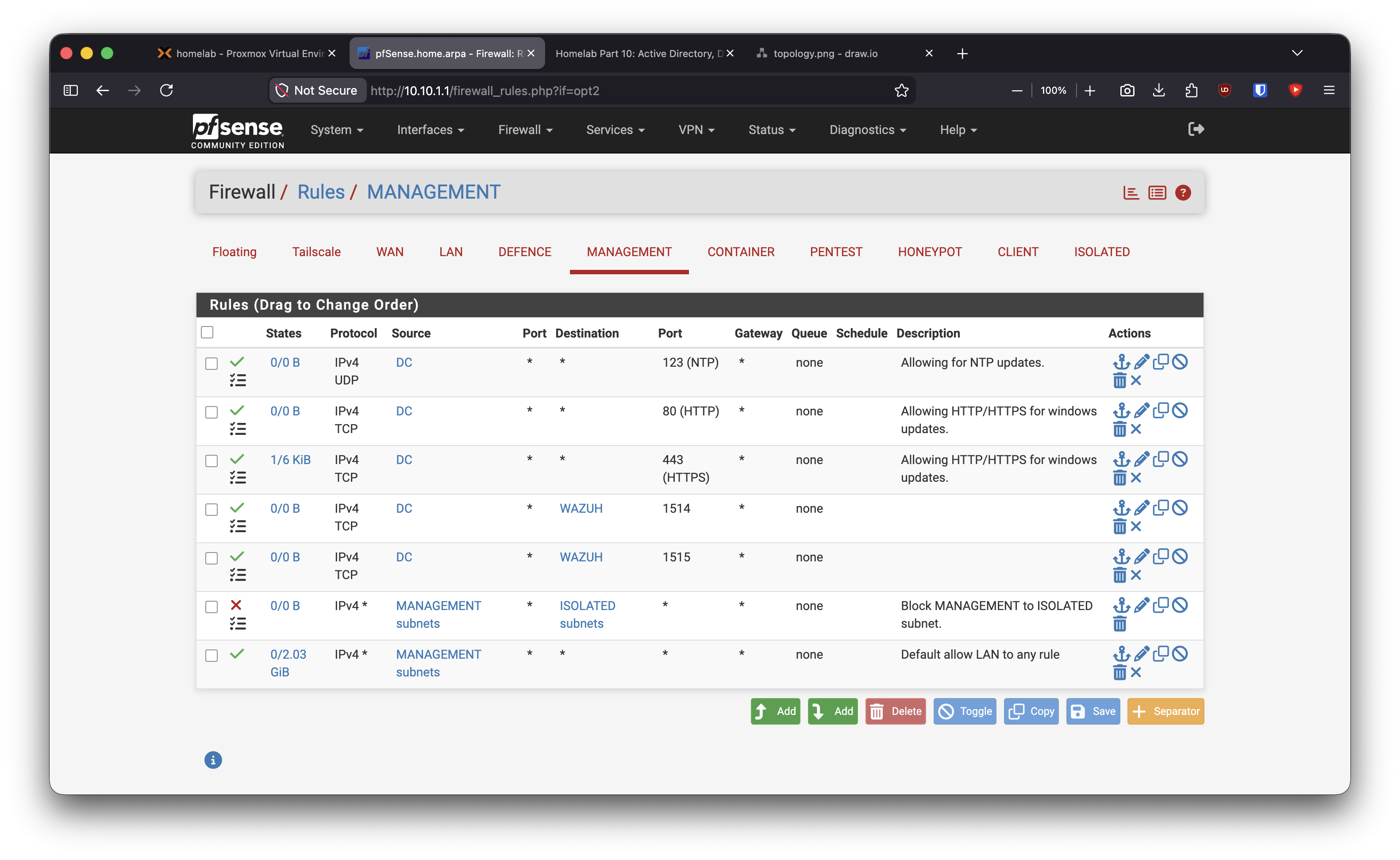The height and width of the screenshot is (860, 1400).
Task: Select the Block MANAGEMENT to ISOLATED checkbox
Action: [212, 607]
